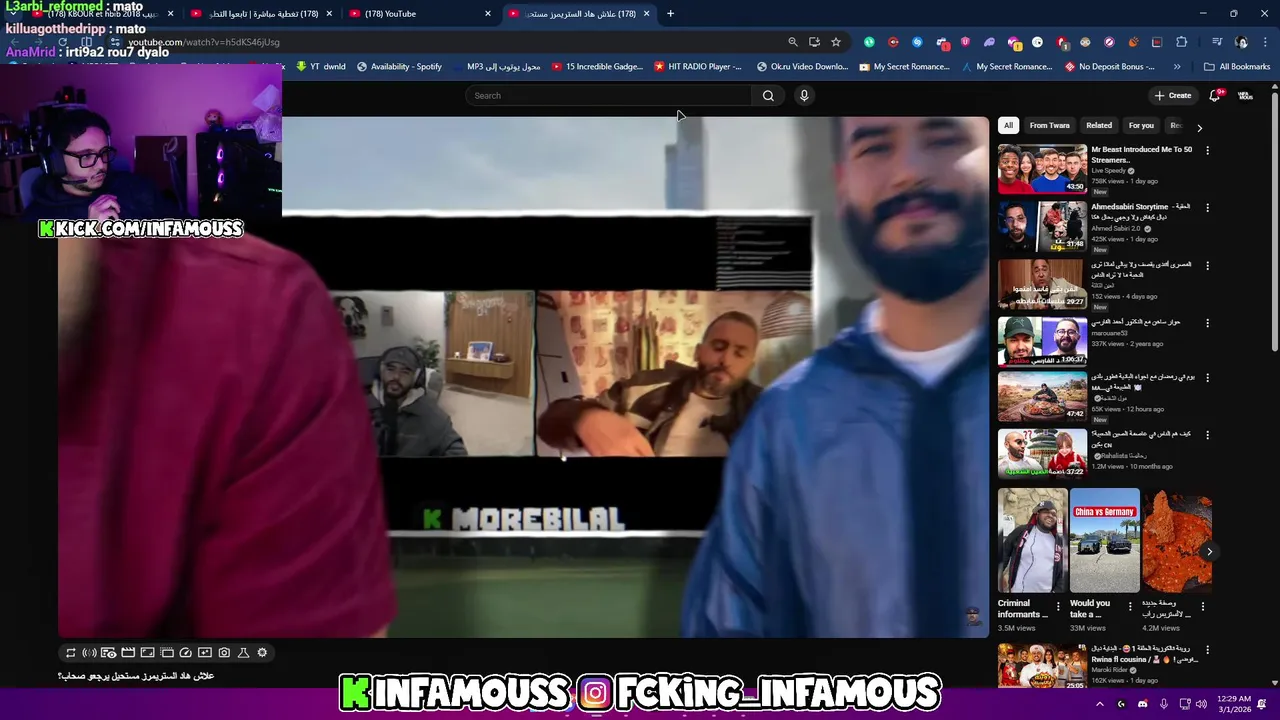The image size is (1280, 720).
Task: Click the install app icon in address bar
Action: [814, 42]
